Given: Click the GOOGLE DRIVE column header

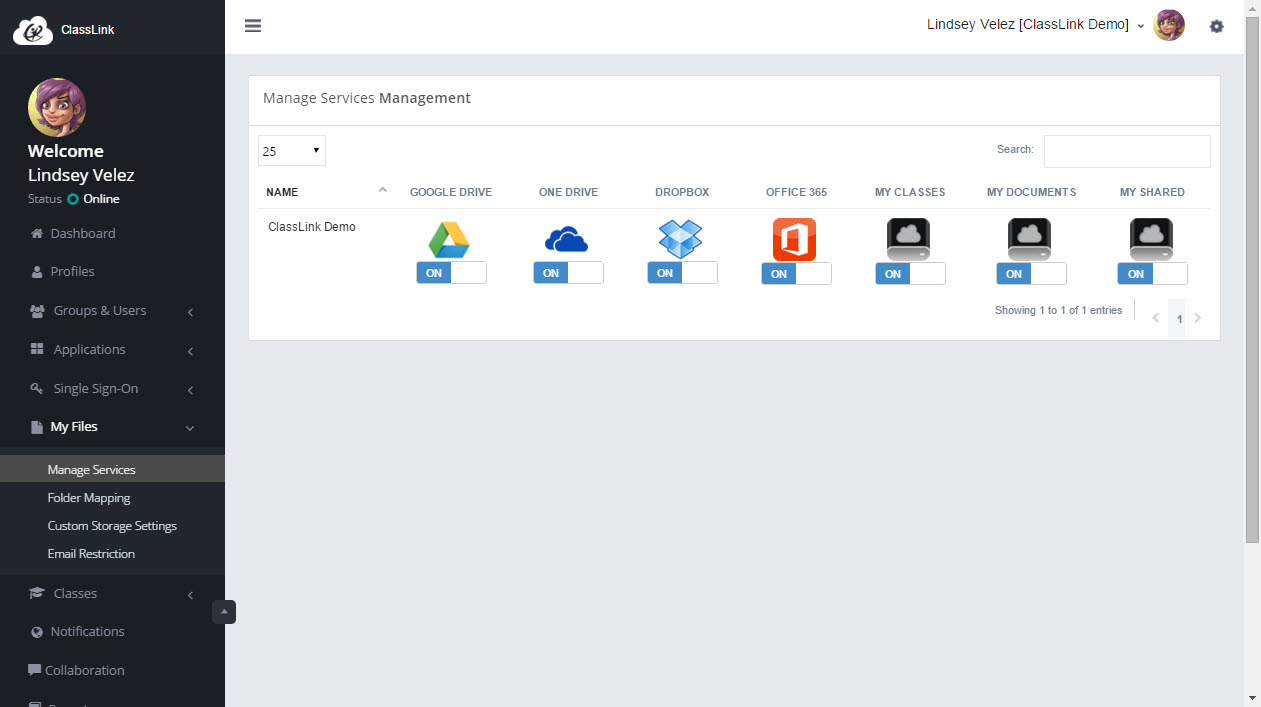Looking at the screenshot, I should [x=451, y=192].
